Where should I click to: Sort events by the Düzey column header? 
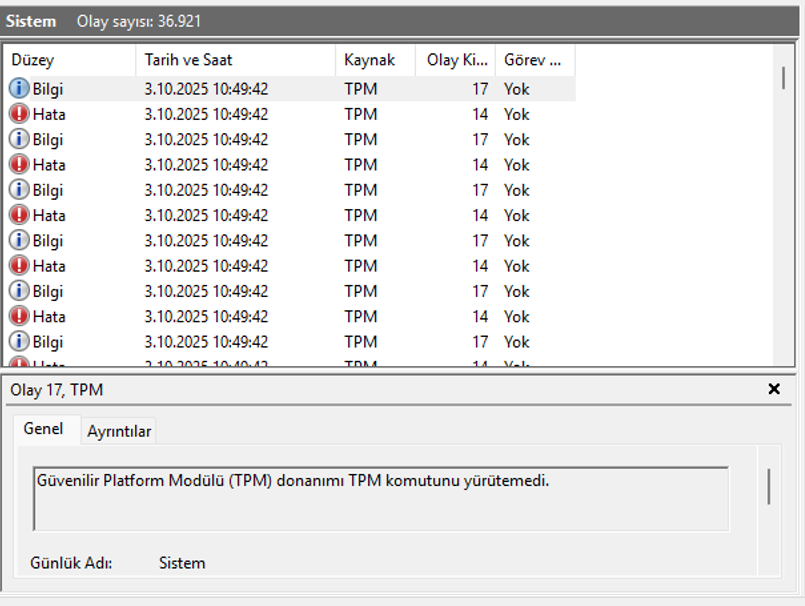(x=69, y=60)
